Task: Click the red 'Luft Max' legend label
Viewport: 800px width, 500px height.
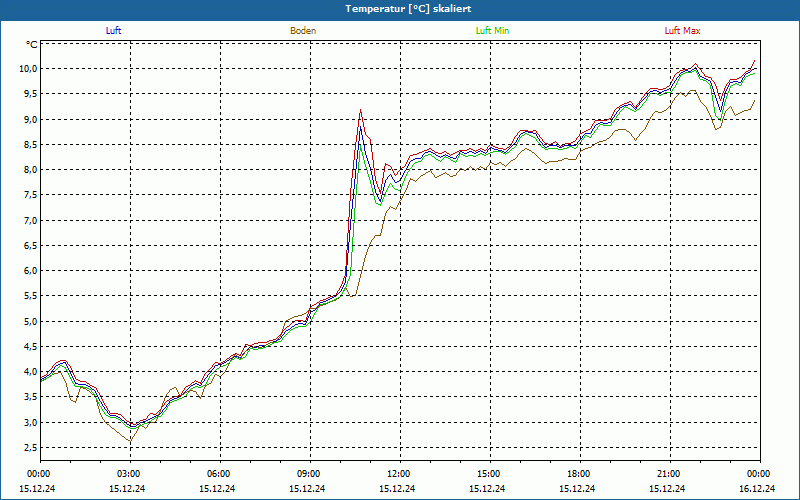Action: 682,31
